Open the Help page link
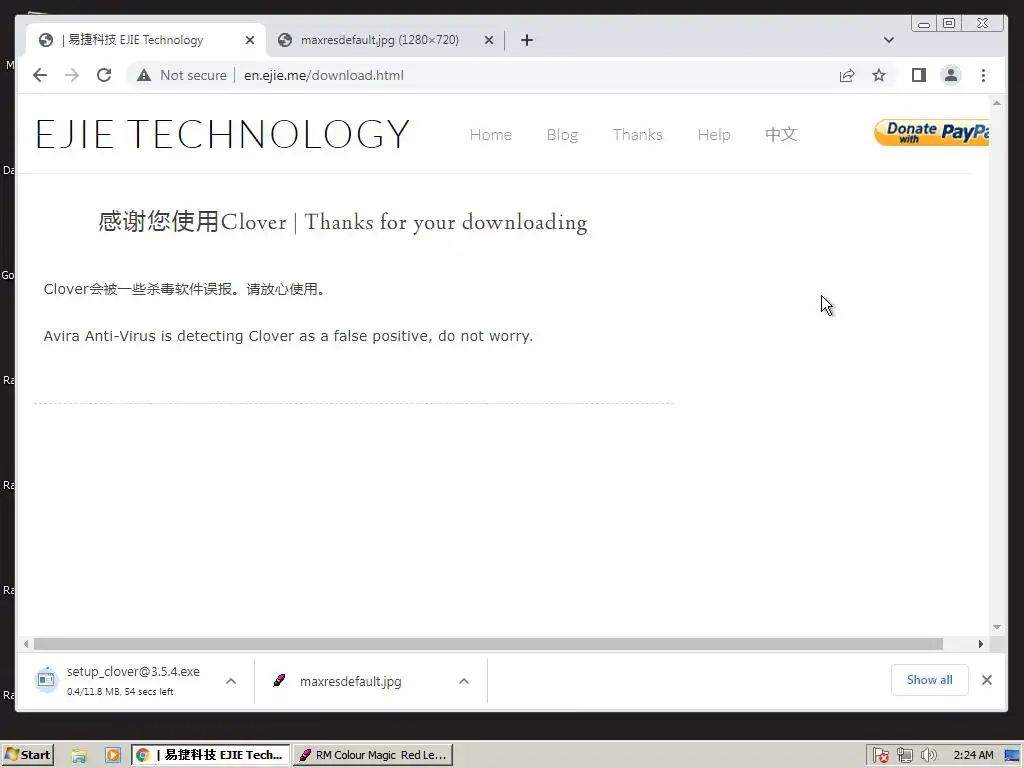The height and width of the screenshot is (768, 1024). tap(714, 135)
